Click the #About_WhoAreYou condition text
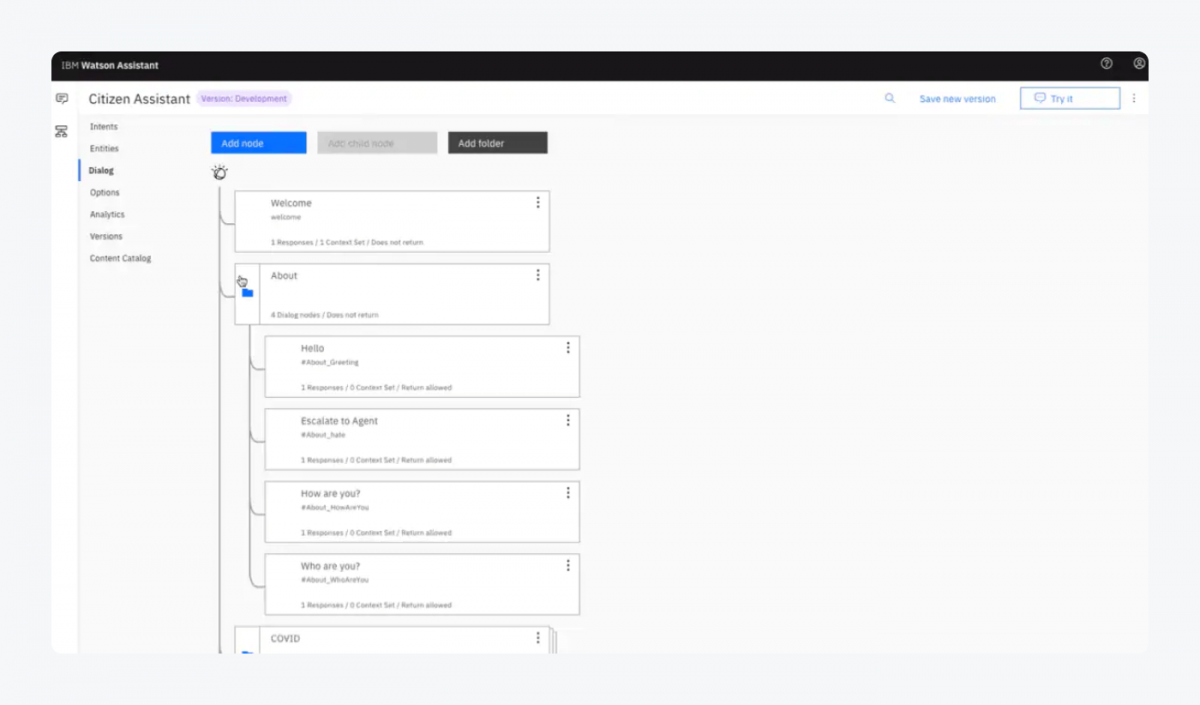This screenshot has width=1200, height=705. pos(335,579)
